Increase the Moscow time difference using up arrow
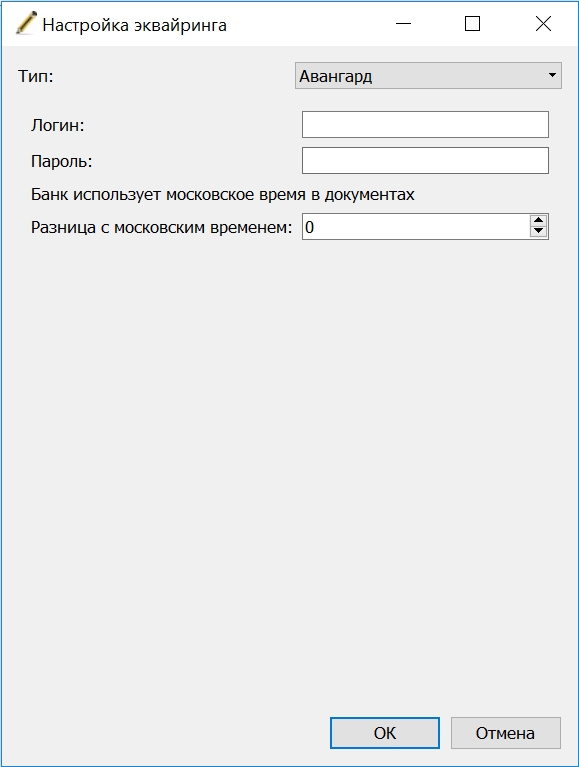Image resolution: width=579 pixels, height=767 pixels. point(538,220)
